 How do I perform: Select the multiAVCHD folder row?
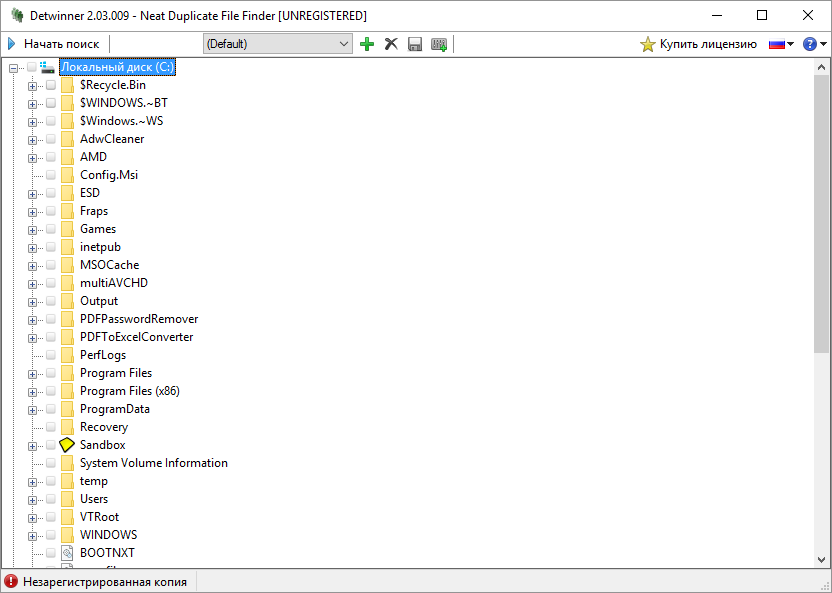[x=114, y=283]
